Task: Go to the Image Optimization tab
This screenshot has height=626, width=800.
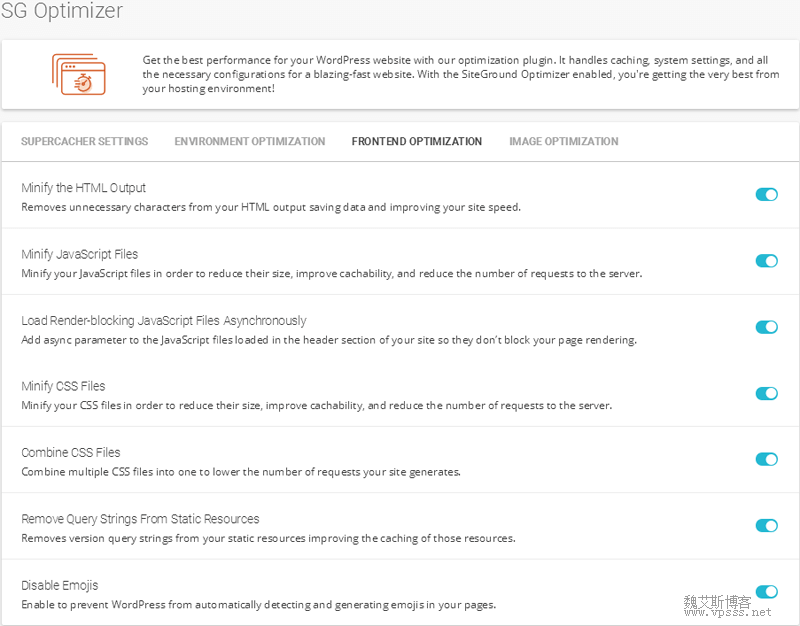Action: tap(564, 141)
